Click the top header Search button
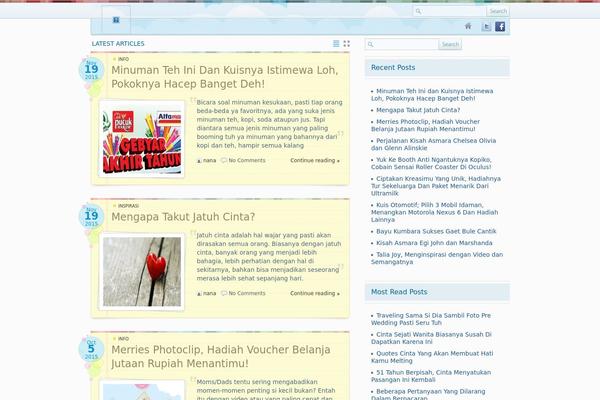600x400 pixels. point(498,11)
